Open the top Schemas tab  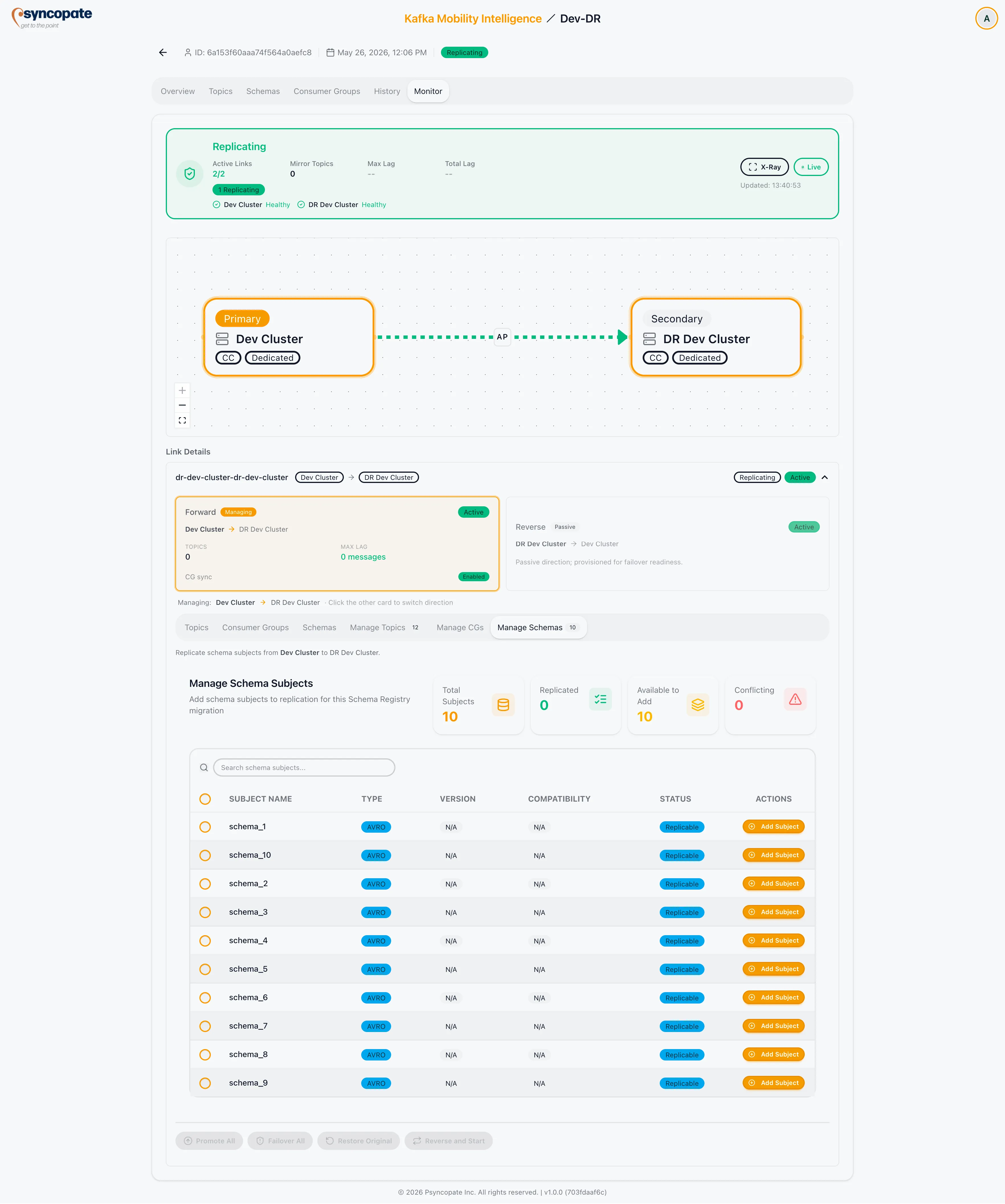coord(263,91)
